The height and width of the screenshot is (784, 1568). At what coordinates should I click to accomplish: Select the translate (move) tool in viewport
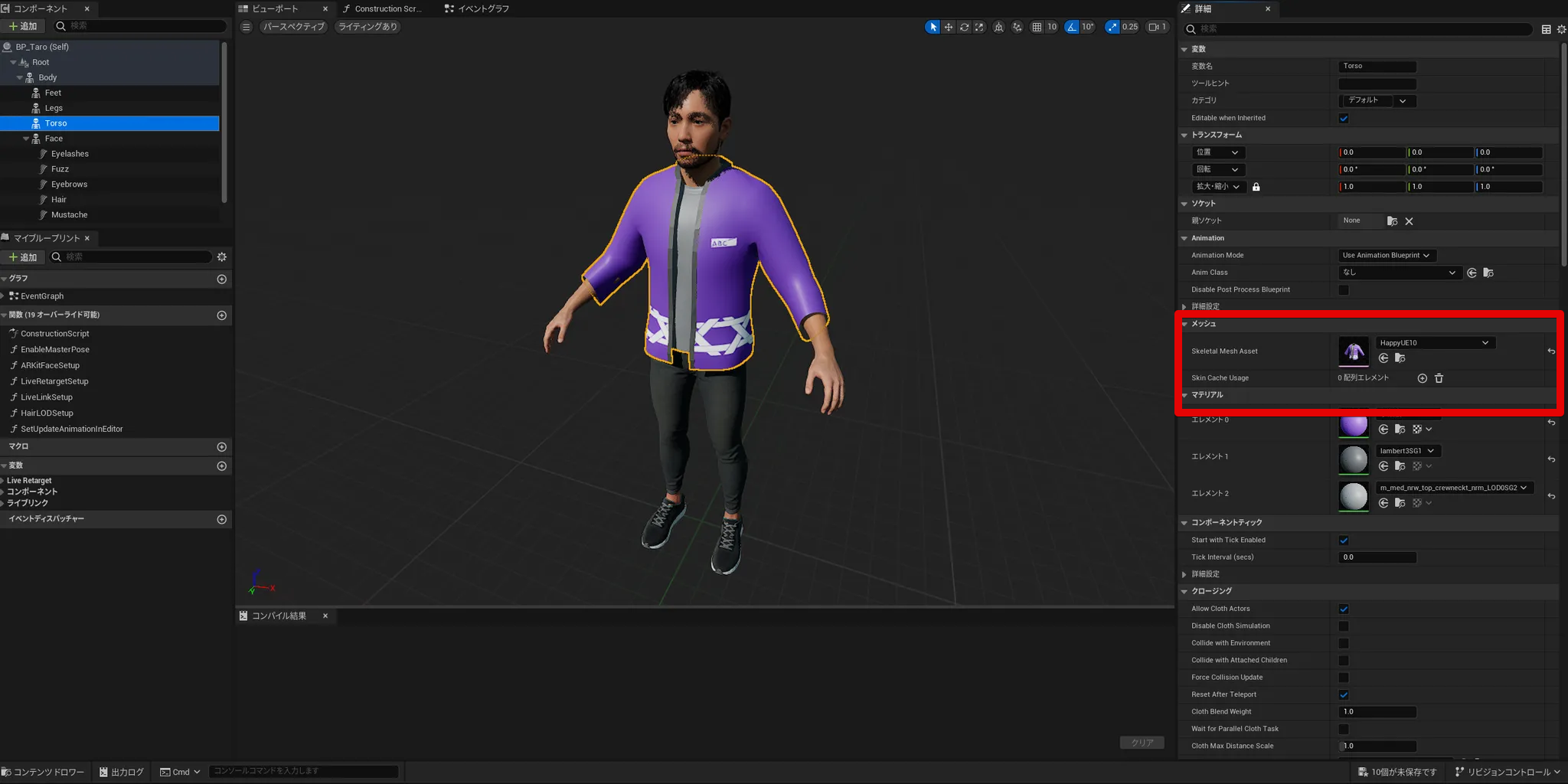[x=949, y=27]
